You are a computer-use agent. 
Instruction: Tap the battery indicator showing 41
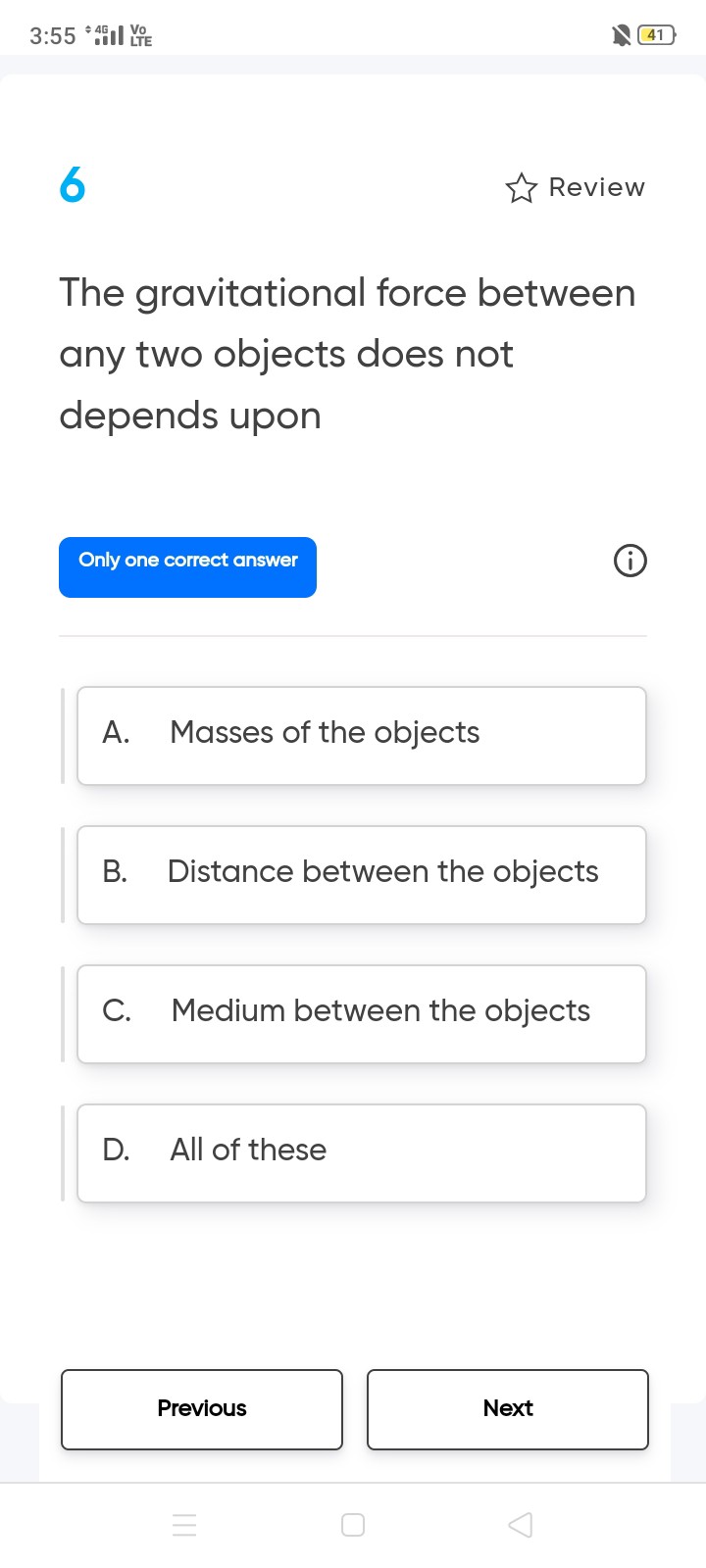tap(658, 34)
